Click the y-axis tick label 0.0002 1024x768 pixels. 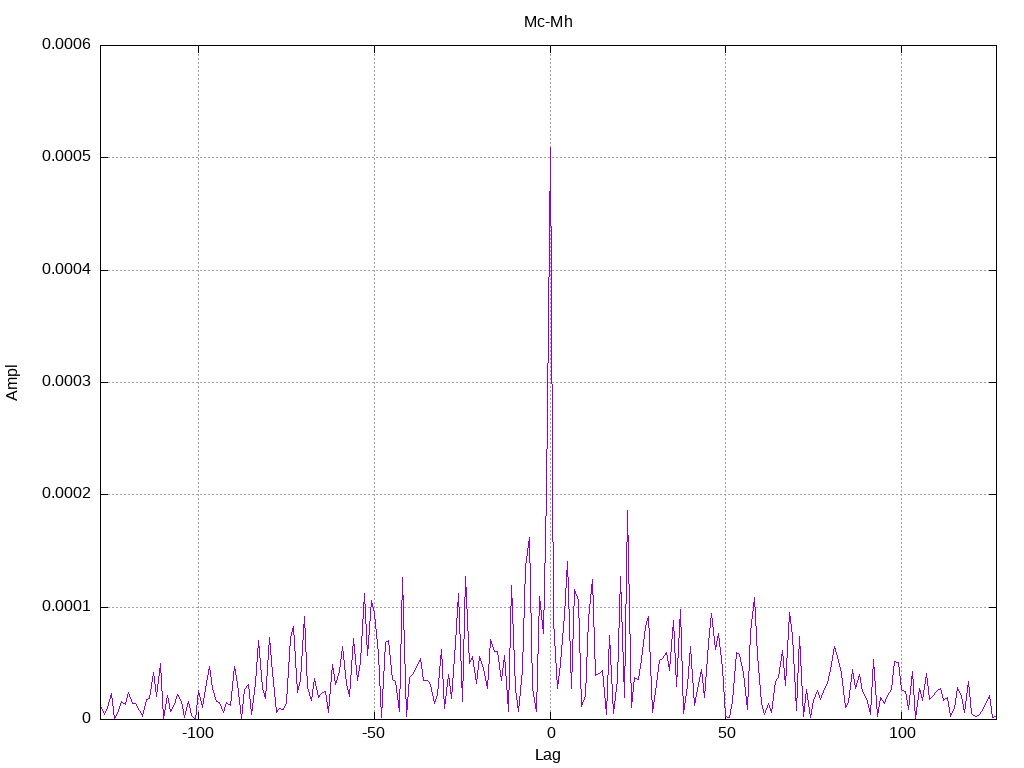(x=67, y=494)
